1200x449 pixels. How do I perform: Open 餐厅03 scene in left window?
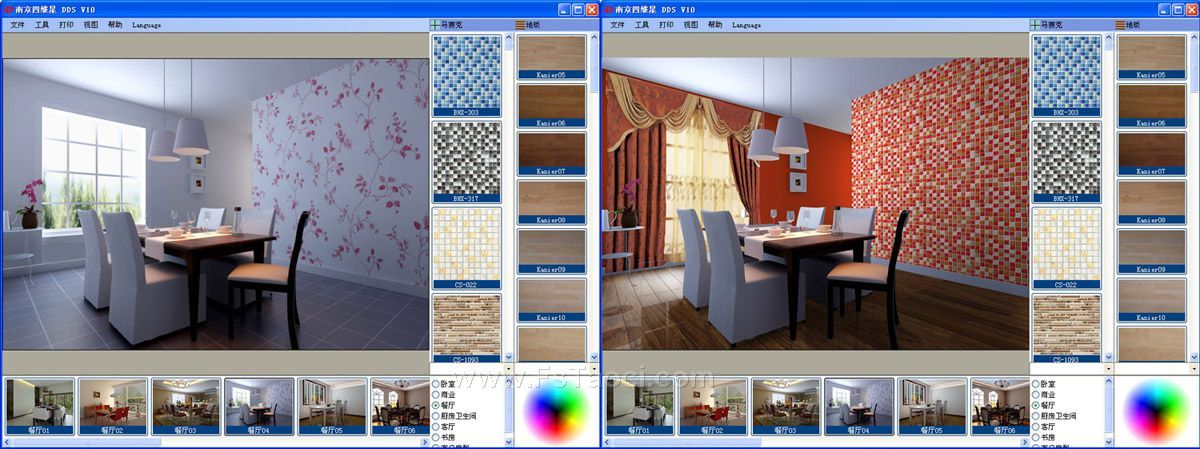tap(186, 406)
